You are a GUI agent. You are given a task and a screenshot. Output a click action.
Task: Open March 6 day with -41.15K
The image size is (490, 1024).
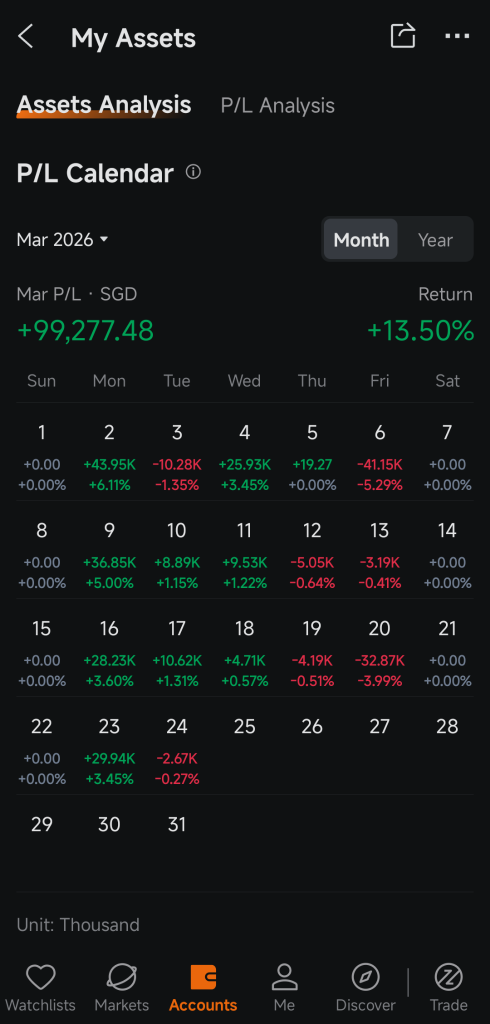point(380,457)
